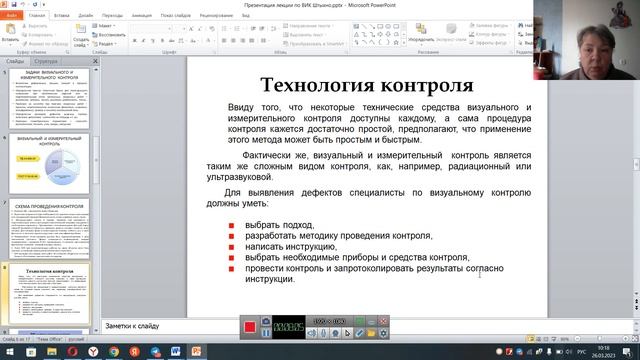The image size is (640, 360).
Task: Toggle underline formatting
Action: [x=153, y=41]
